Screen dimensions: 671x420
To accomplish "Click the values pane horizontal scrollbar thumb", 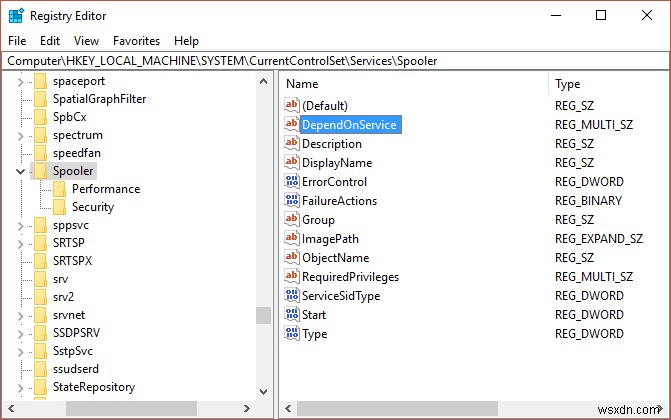I will pos(398,408).
